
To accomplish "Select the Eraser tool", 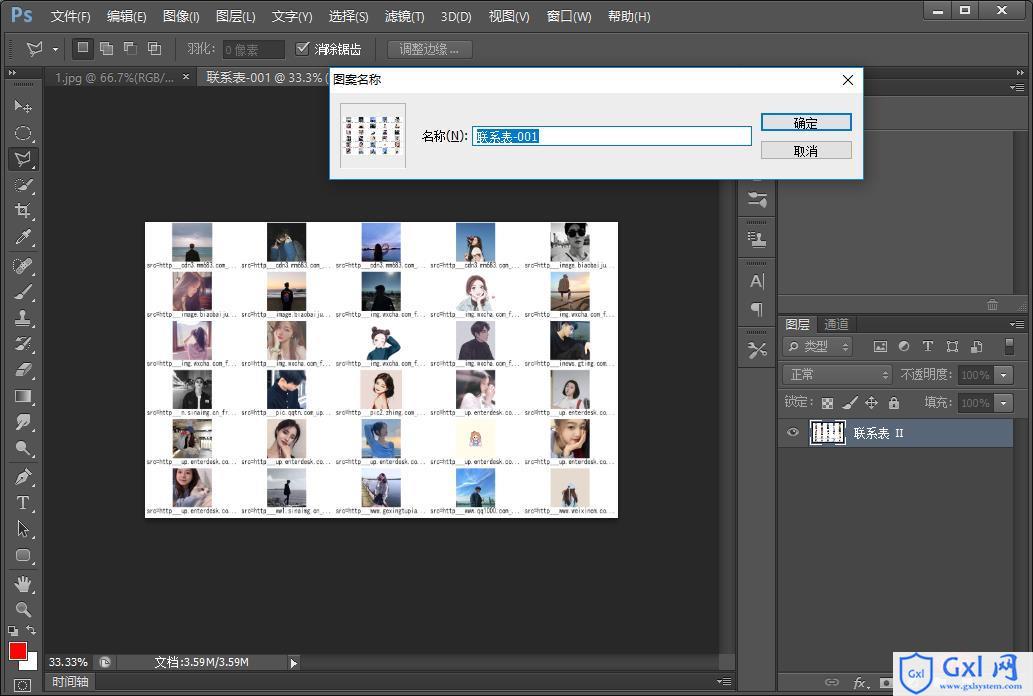I will 23,370.
